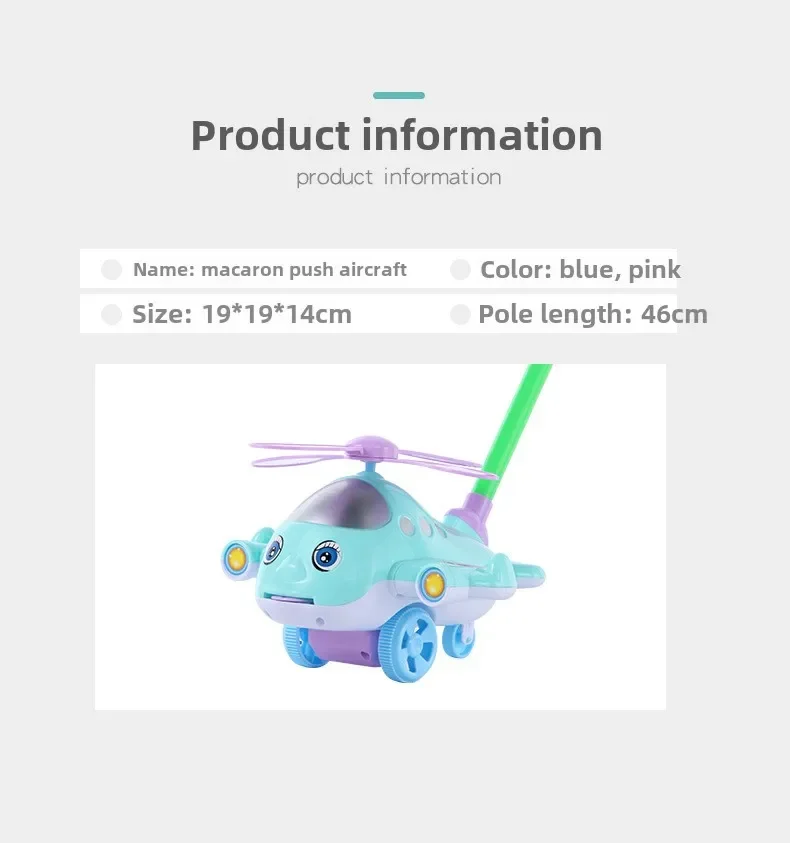This screenshot has width=790, height=843.
Task: Click the bullet circle beside the Size field
Action: (111, 315)
